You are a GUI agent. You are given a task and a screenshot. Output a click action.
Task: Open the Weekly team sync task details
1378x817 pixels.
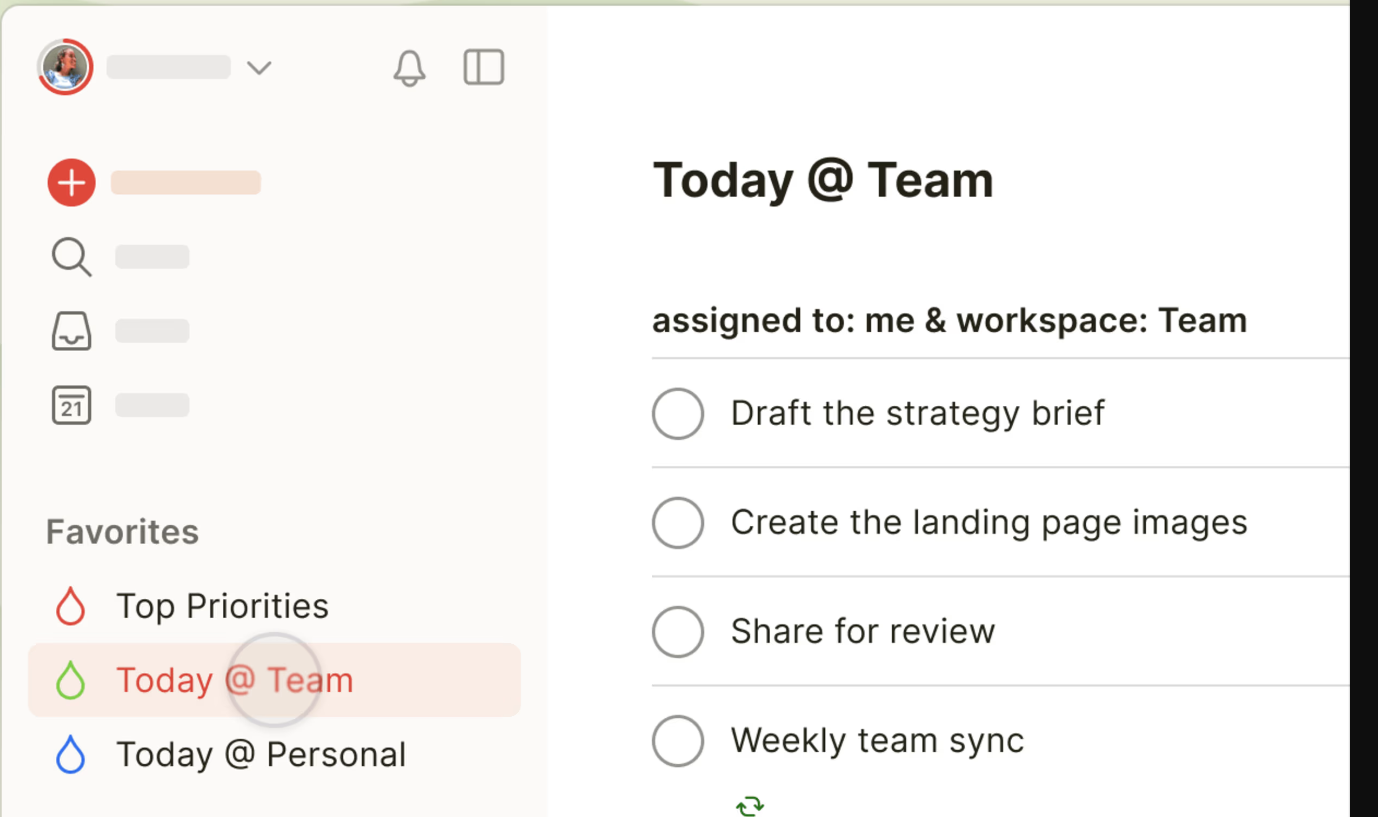878,740
